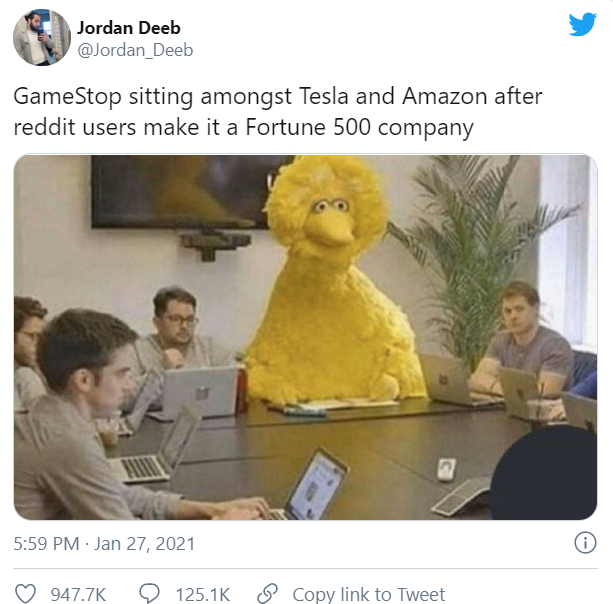Click the open laptop screen in foreground

(316, 484)
